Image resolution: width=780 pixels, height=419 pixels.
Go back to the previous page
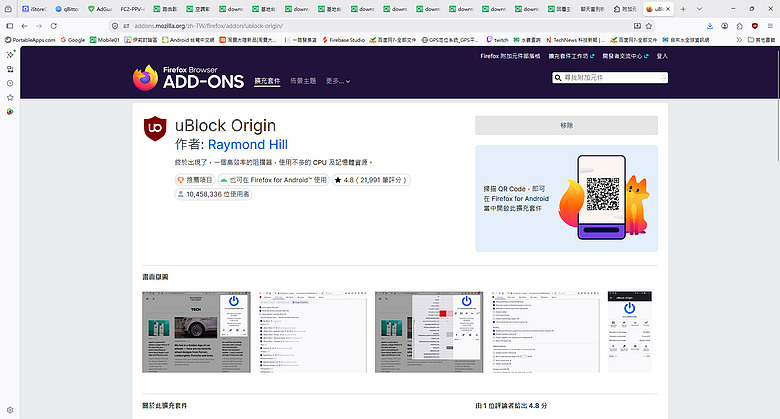point(24,26)
